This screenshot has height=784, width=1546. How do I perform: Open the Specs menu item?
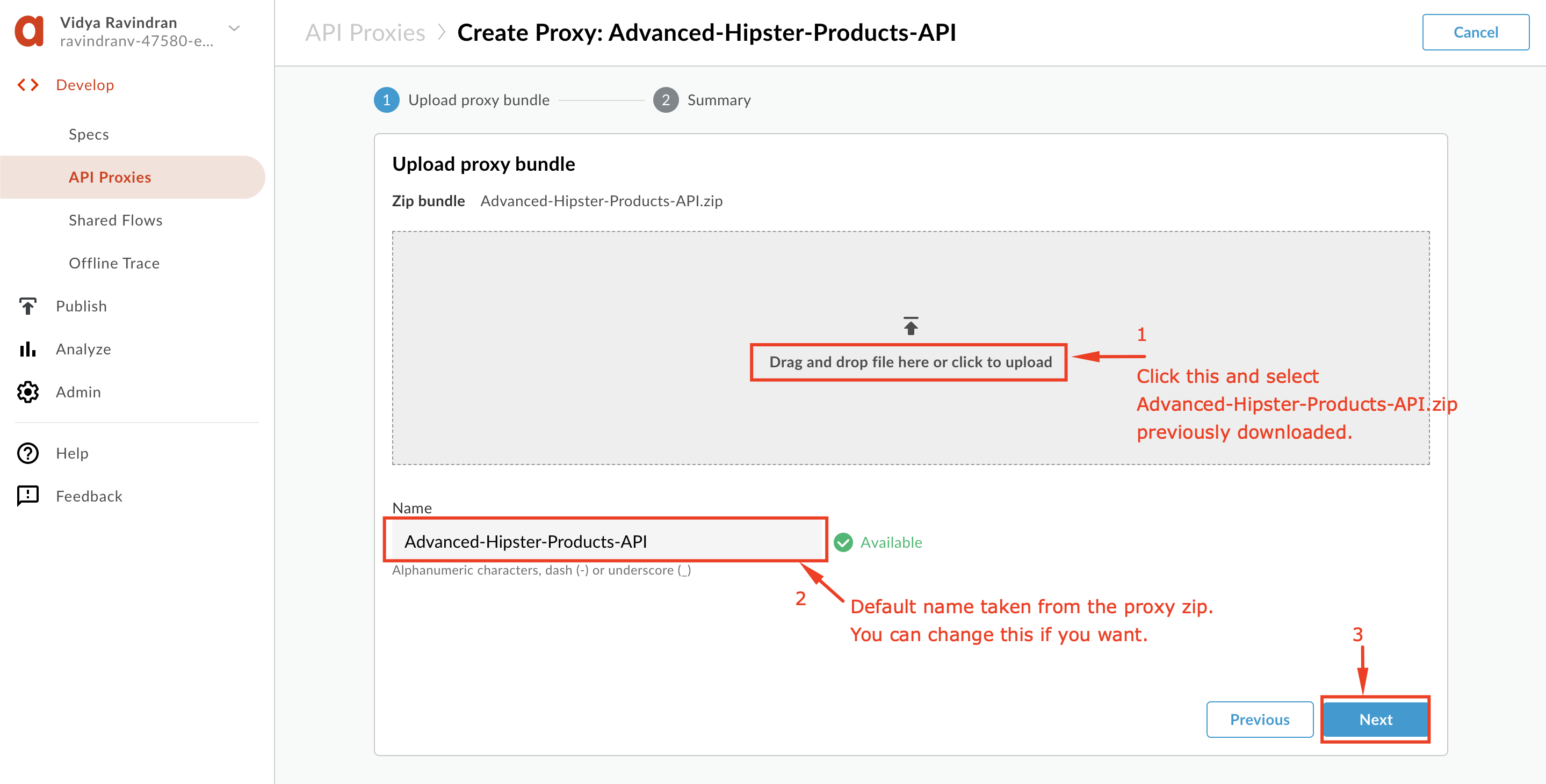(x=89, y=134)
